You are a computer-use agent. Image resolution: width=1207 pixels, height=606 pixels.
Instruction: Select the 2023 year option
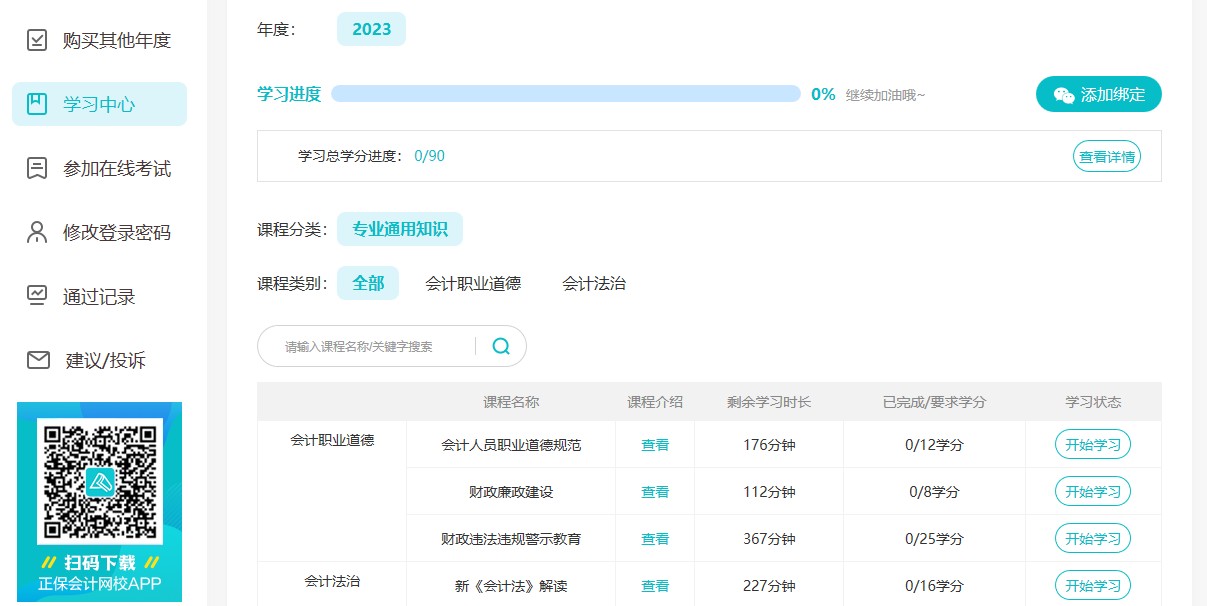click(x=371, y=29)
